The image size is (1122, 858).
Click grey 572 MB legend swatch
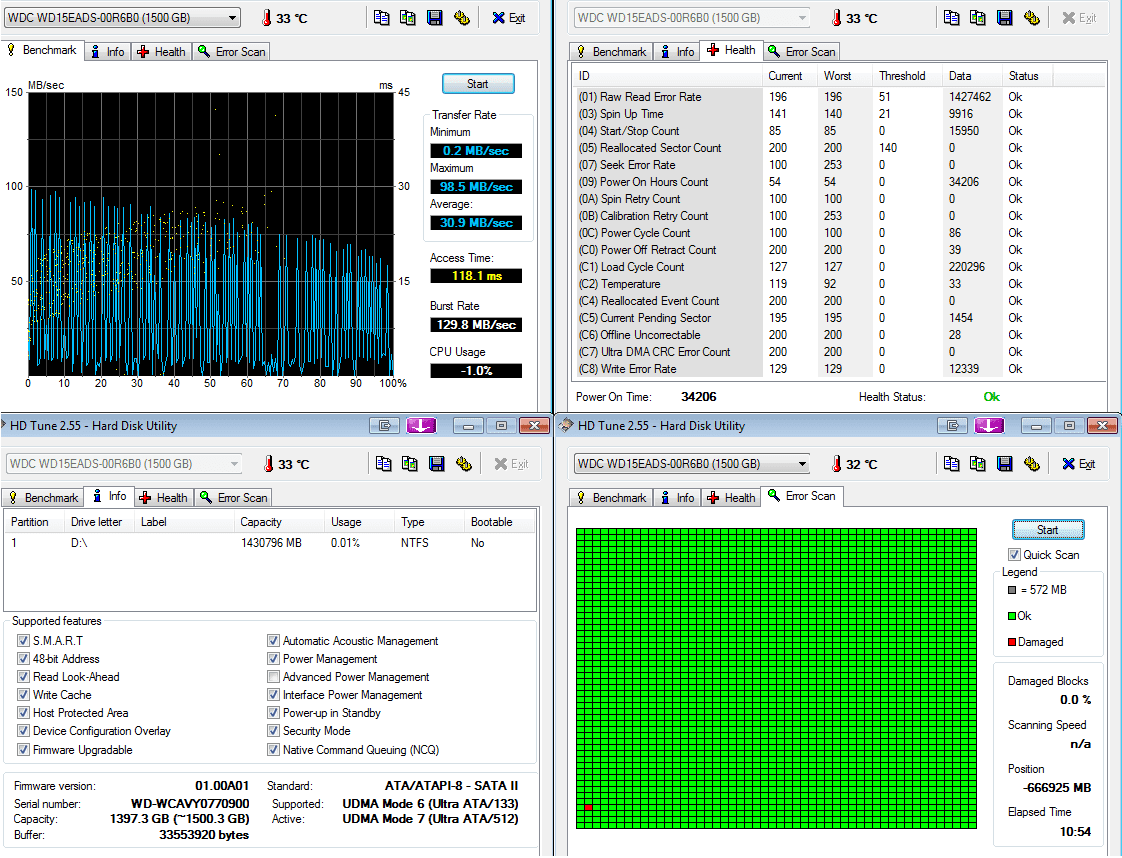coord(1012,590)
